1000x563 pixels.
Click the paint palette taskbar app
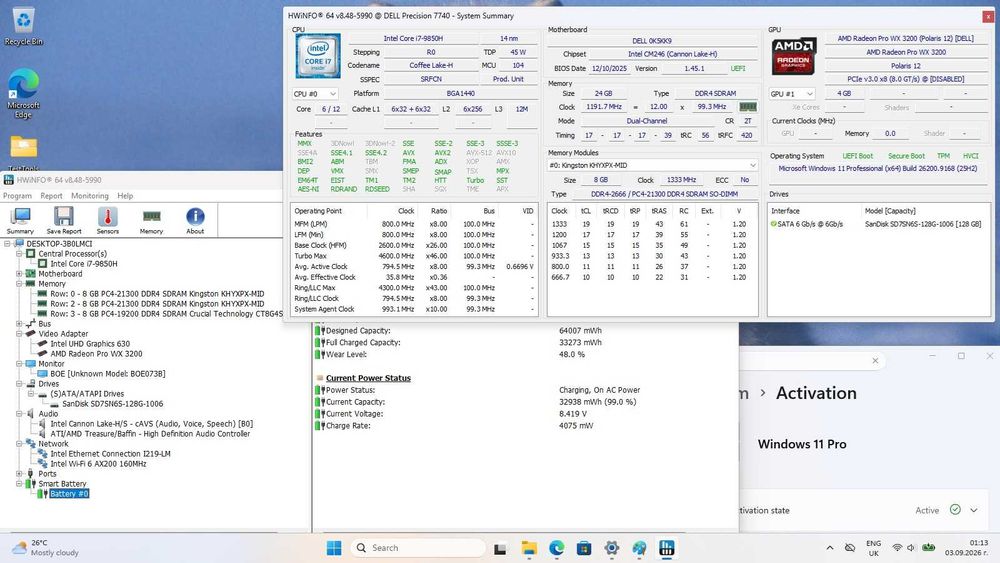click(639, 548)
